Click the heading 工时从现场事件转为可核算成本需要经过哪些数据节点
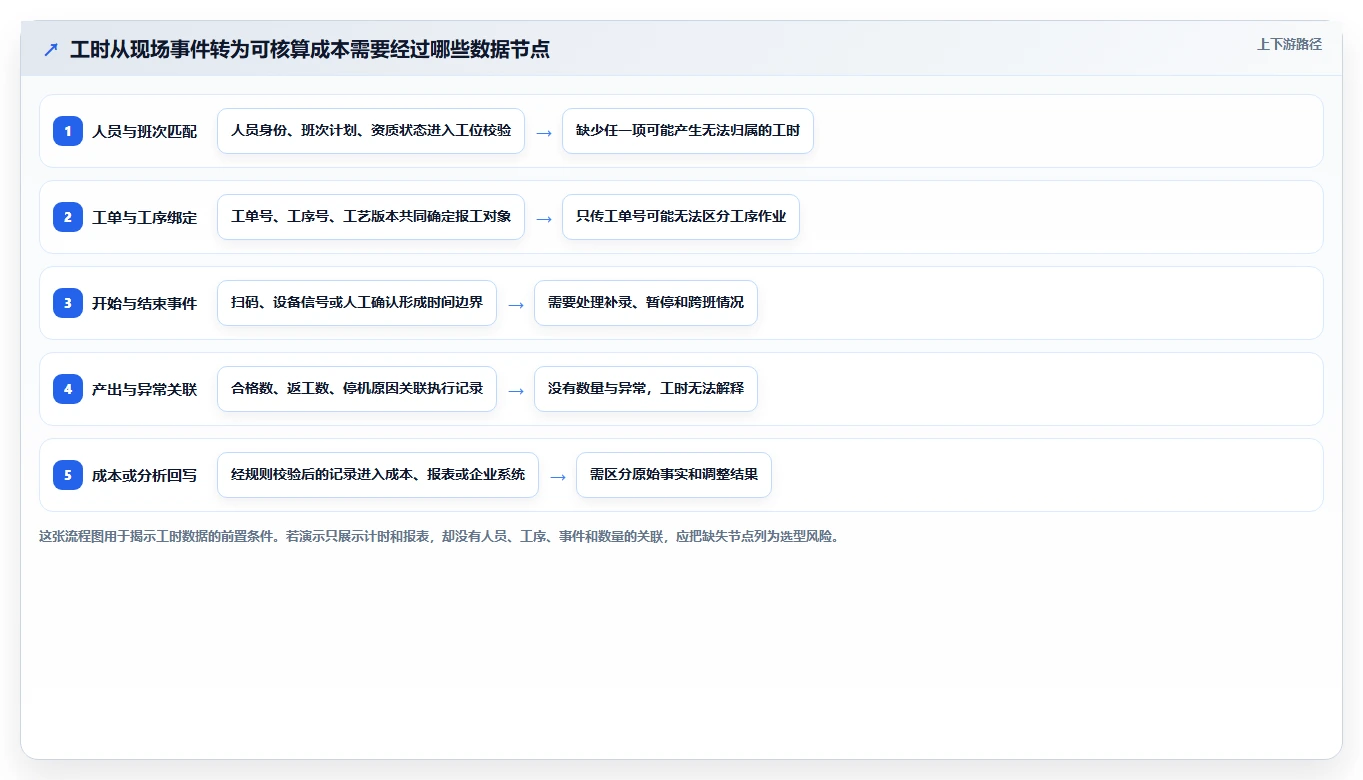This screenshot has height=780, width=1363. pos(310,50)
